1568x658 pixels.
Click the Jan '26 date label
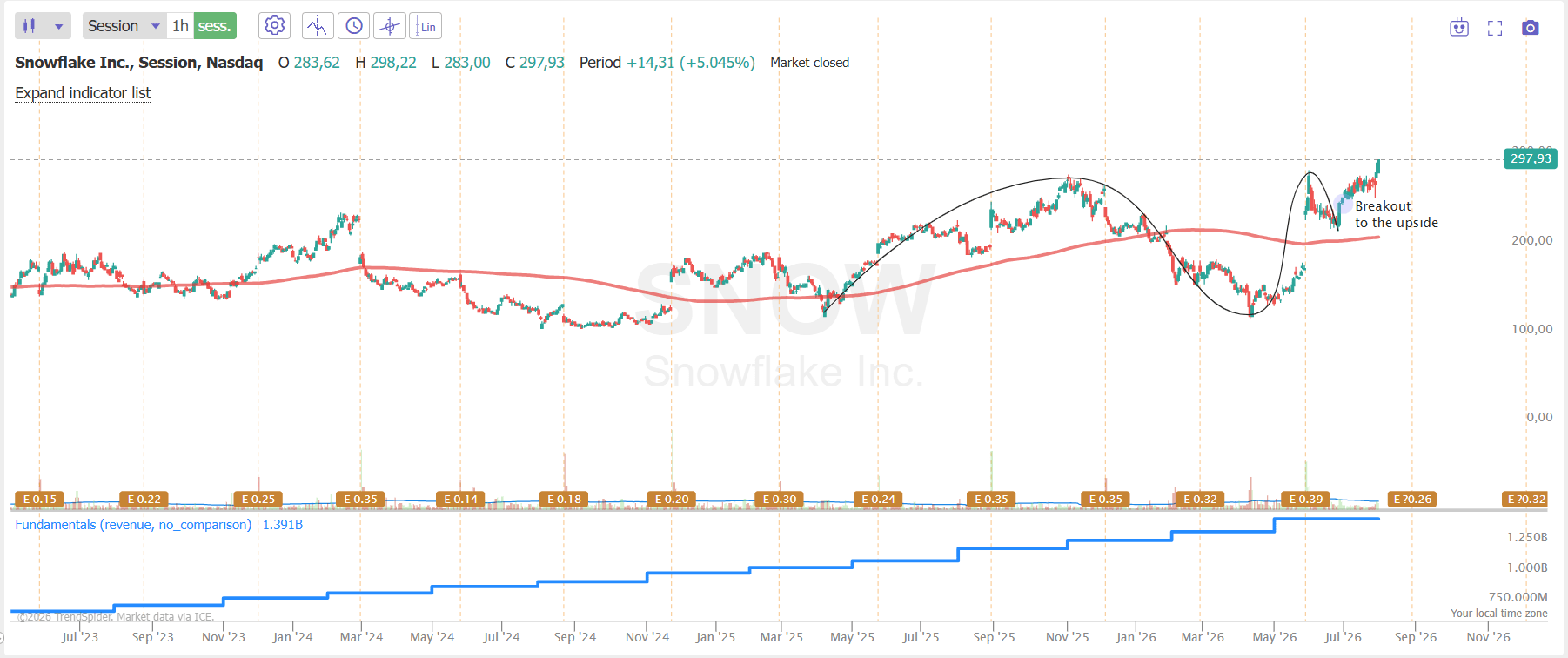coord(1136,637)
